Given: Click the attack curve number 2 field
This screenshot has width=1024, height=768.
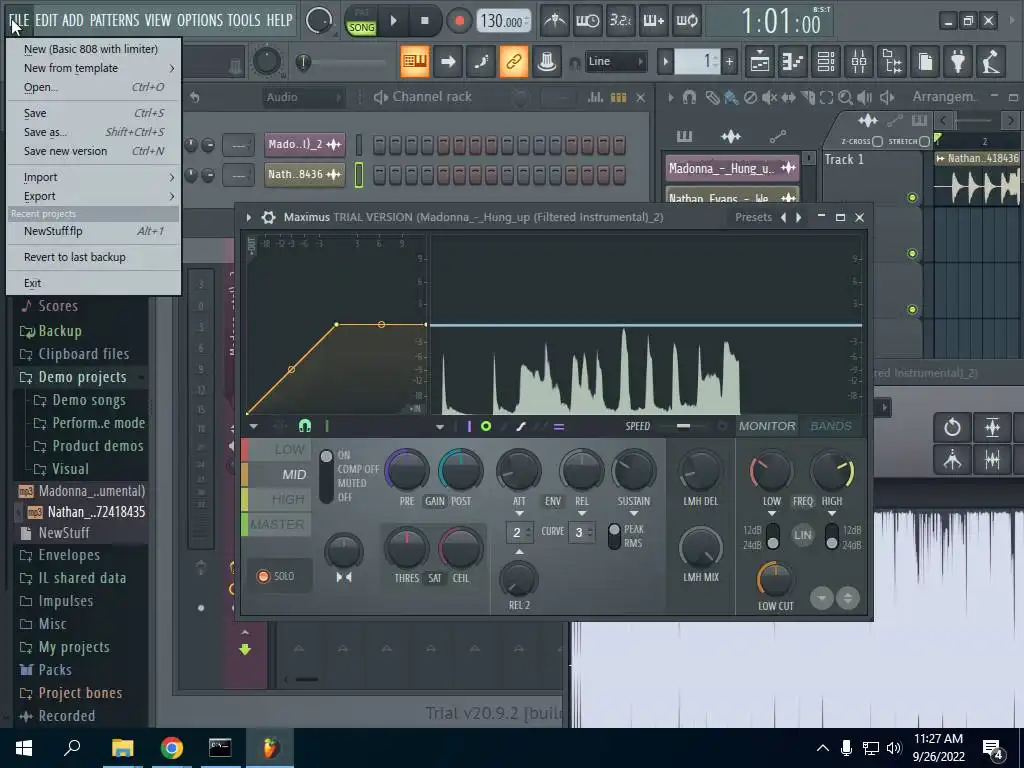Looking at the screenshot, I should [520, 532].
